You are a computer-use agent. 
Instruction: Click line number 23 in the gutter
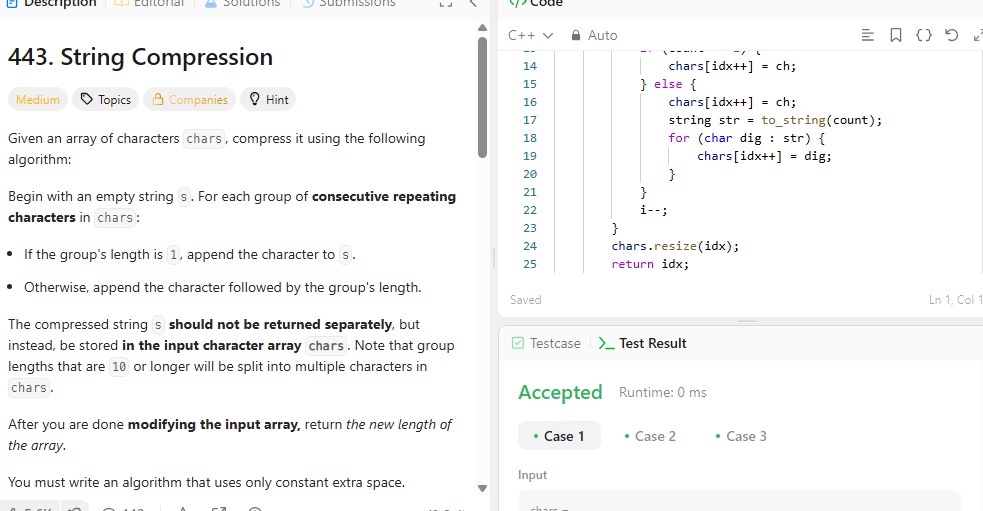tap(530, 228)
